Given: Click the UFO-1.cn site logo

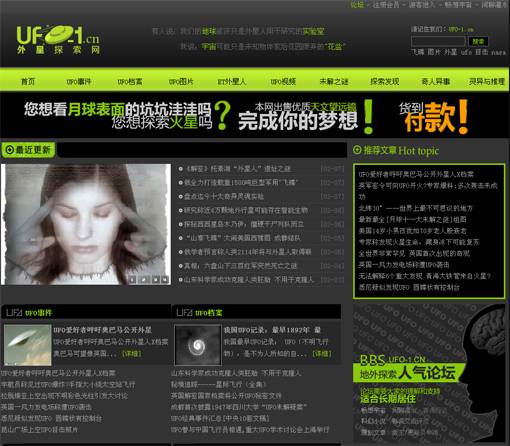Looking at the screenshot, I should tap(58, 39).
